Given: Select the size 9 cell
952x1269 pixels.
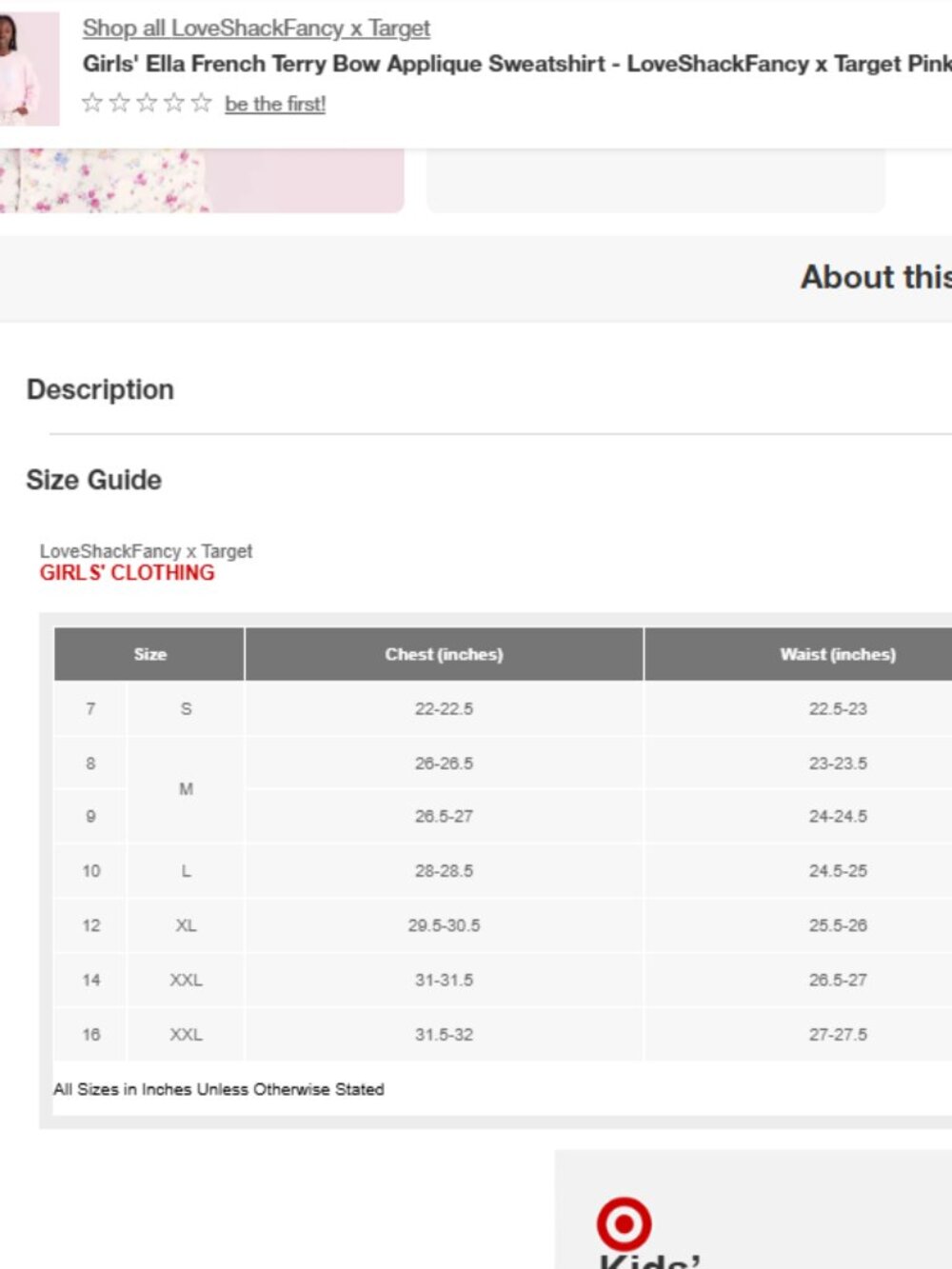Looking at the screenshot, I should tap(90, 816).
